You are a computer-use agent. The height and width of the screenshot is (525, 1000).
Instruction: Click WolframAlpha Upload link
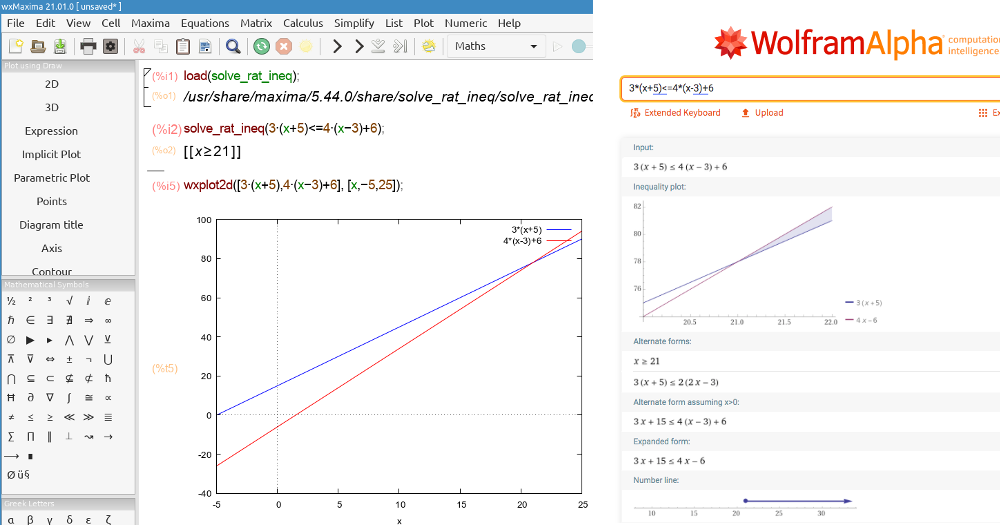point(762,112)
